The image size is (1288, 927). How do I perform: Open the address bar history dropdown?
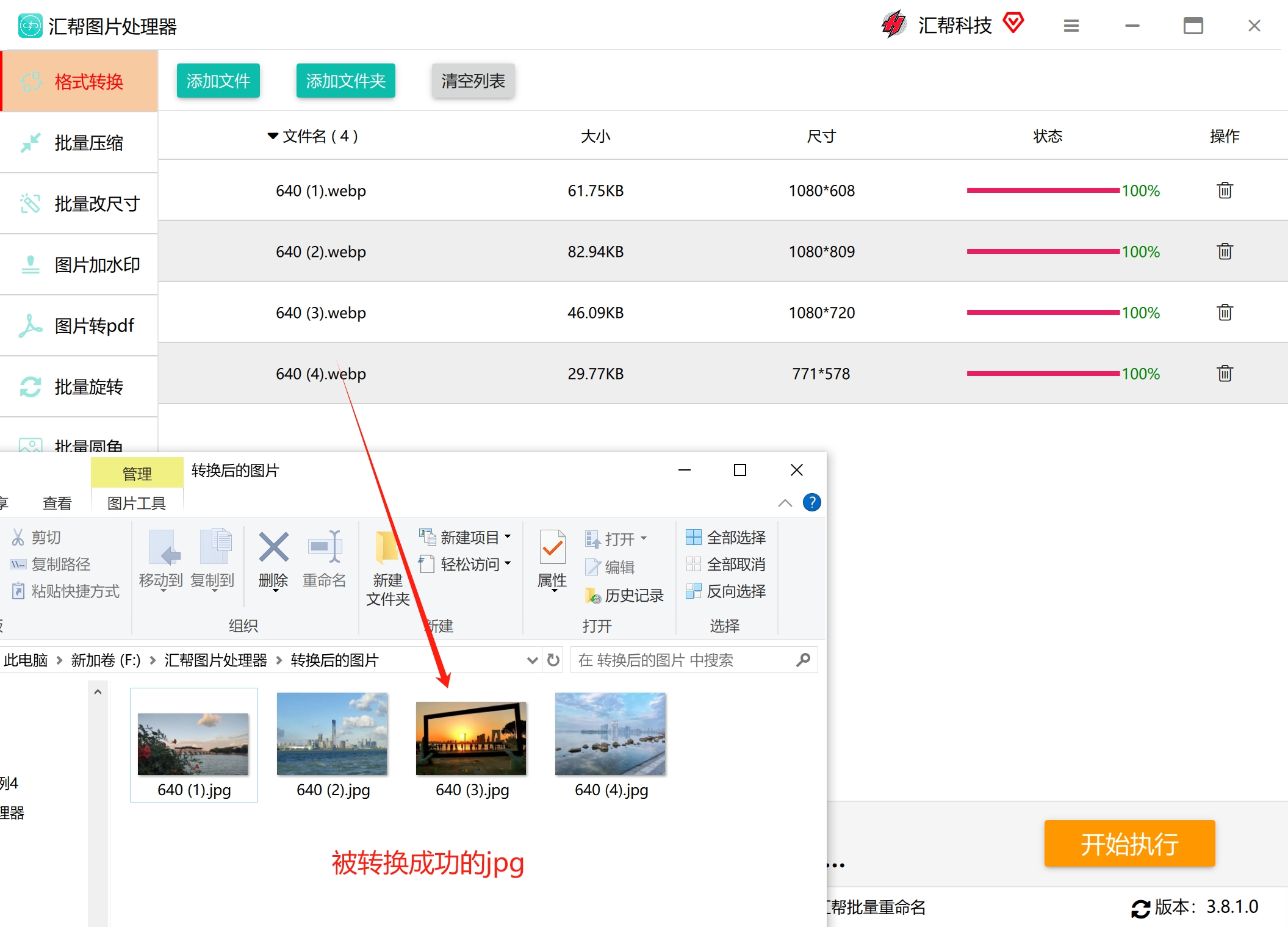point(532,660)
